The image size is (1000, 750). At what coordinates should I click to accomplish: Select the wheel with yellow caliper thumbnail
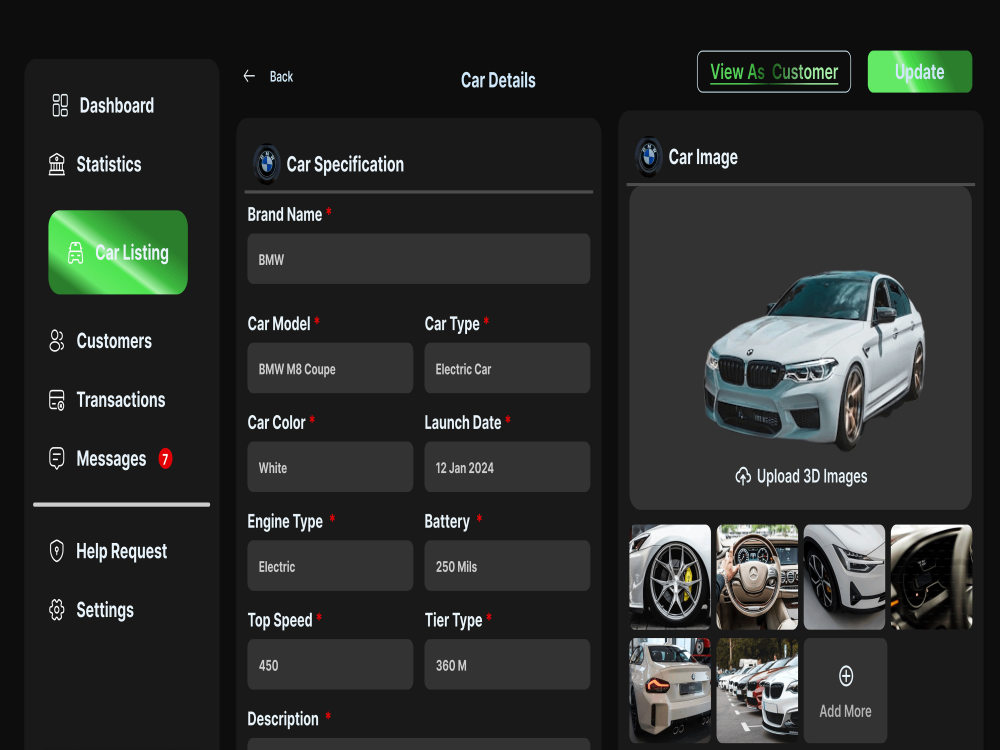pyautogui.click(x=670, y=577)
